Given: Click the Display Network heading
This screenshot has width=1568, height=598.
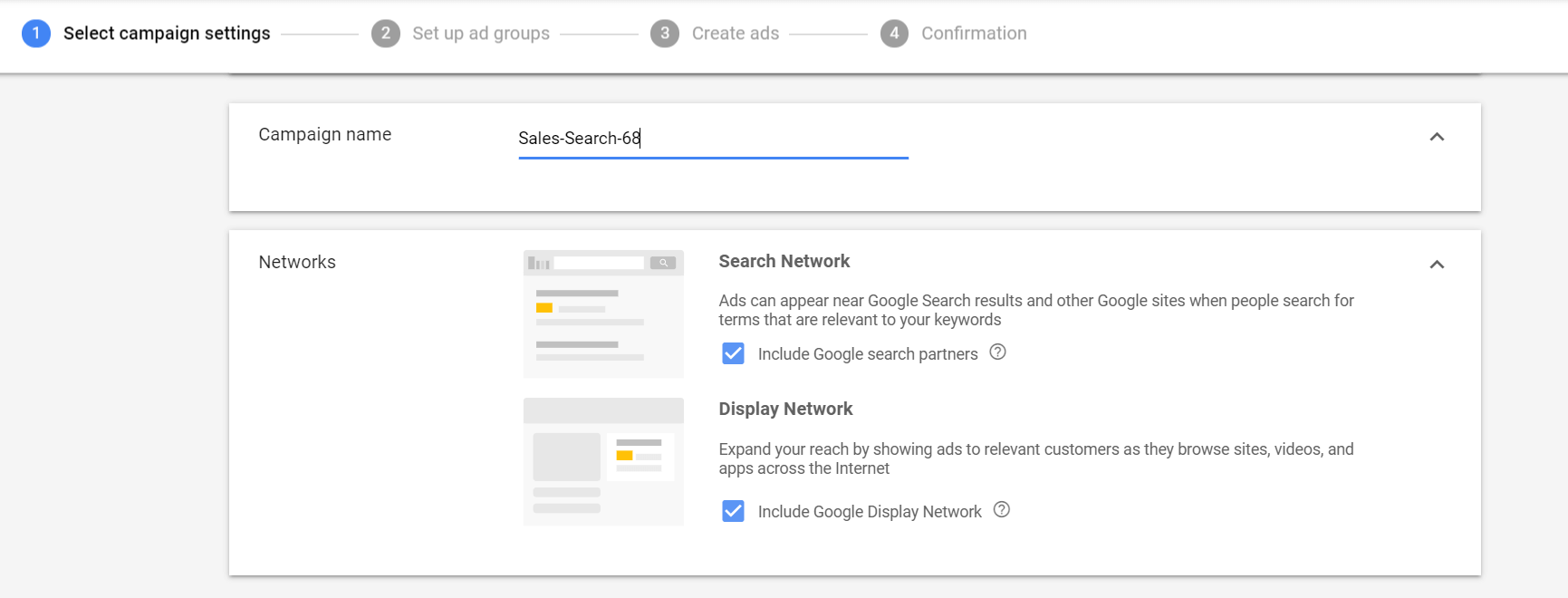Looking at the screenshot, I should (x=785, y=409).
